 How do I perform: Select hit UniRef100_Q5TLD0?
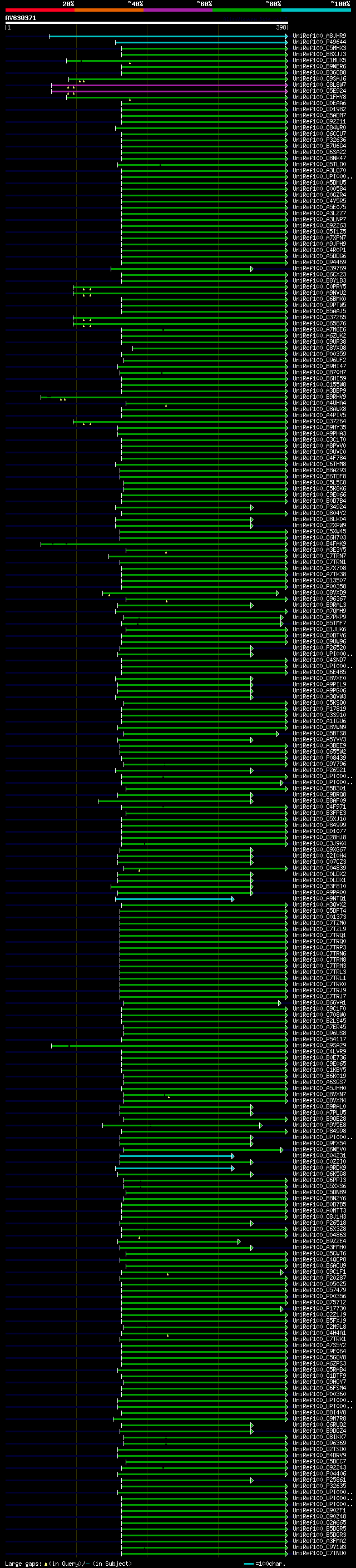click(x=319, y=164)
